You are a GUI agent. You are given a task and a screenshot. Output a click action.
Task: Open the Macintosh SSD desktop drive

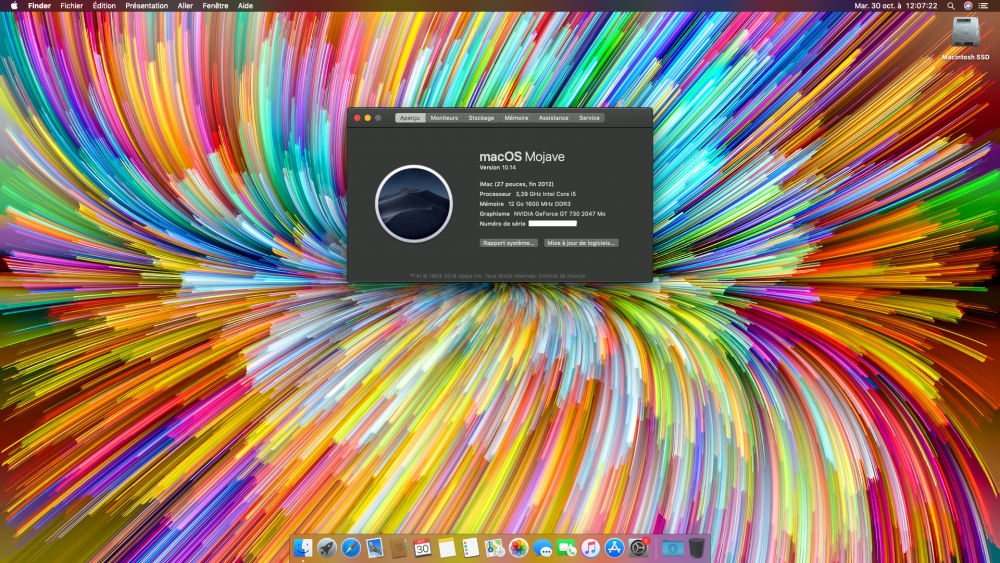pyautogui.click(x=966, y=37)
